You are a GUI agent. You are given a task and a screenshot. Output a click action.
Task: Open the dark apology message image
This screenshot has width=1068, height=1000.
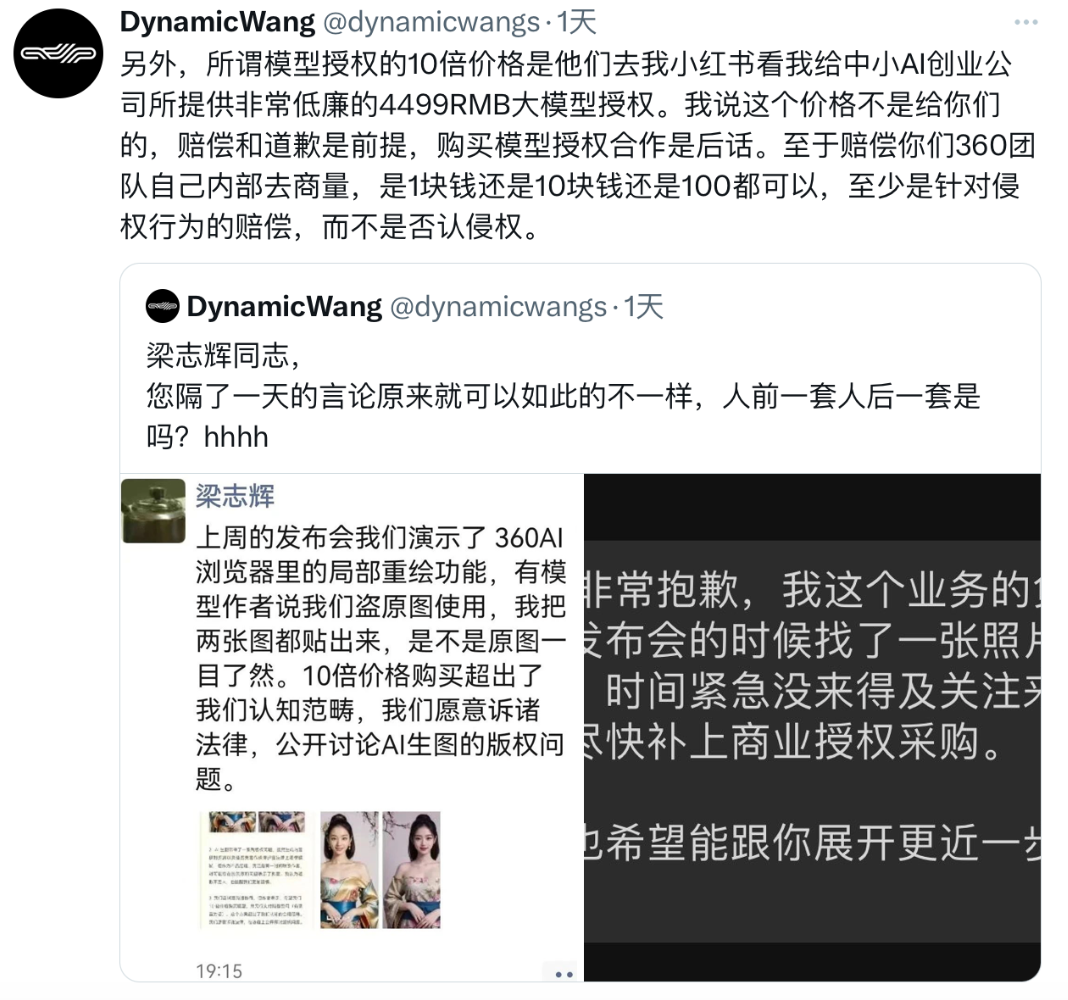(812, 728)
